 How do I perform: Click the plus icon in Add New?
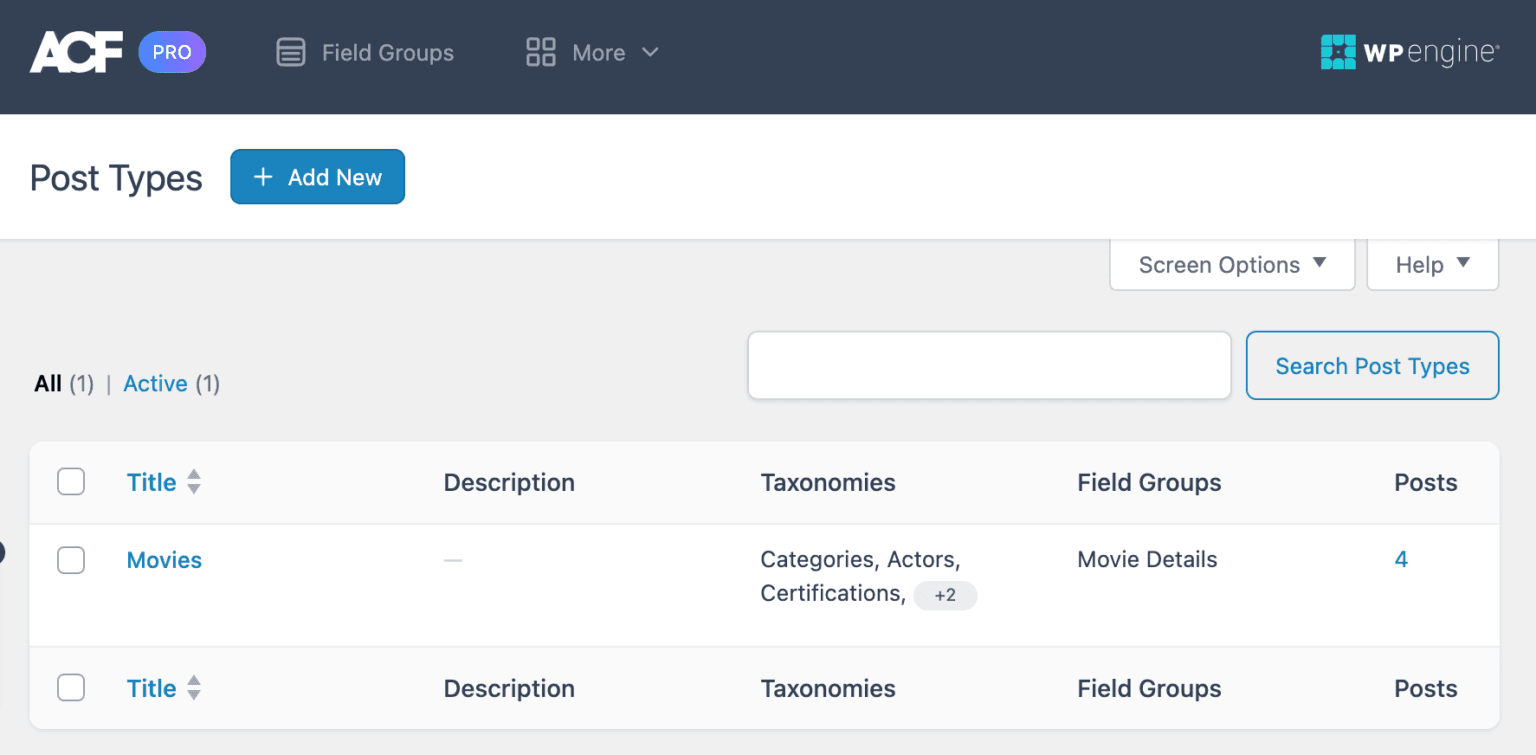pyautogui.click(x=262, y=176)
